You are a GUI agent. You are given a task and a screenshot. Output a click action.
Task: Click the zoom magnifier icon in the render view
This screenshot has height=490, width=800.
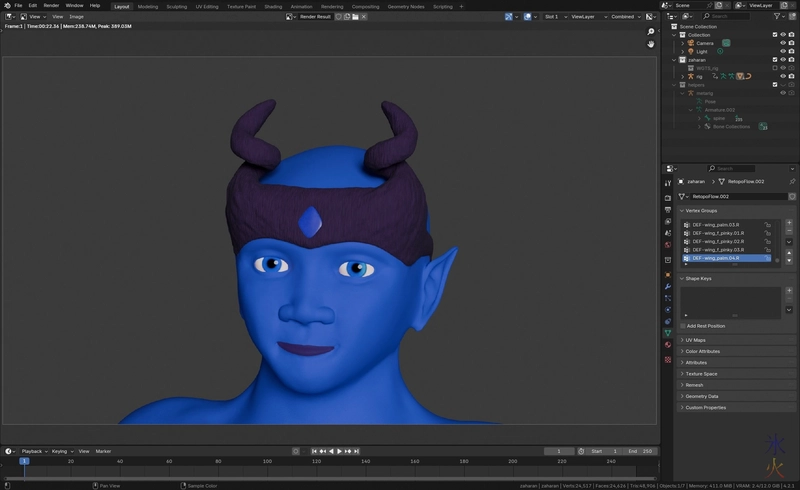coord(650,32)
